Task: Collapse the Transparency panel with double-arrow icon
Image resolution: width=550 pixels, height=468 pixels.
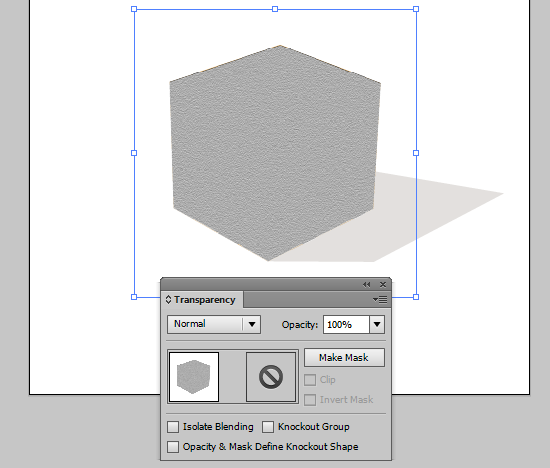Action: pyautogui.click(x=367, y=285)
